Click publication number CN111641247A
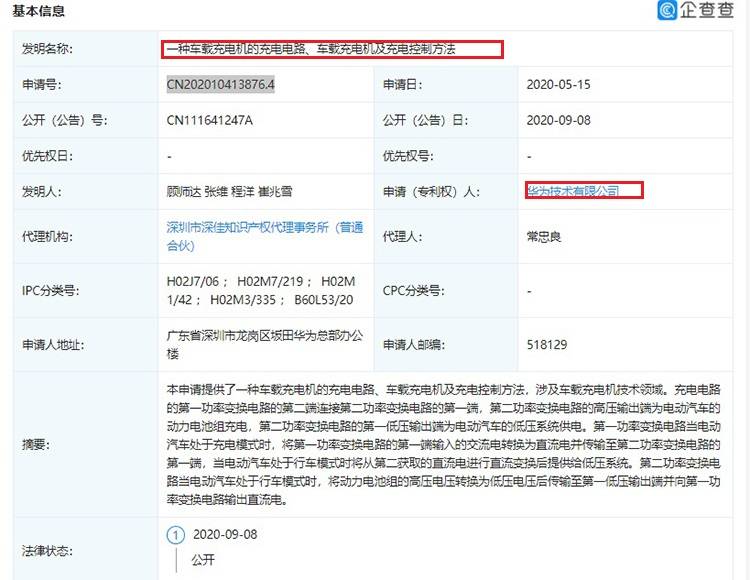750x580 pixels. pos(210,120)
